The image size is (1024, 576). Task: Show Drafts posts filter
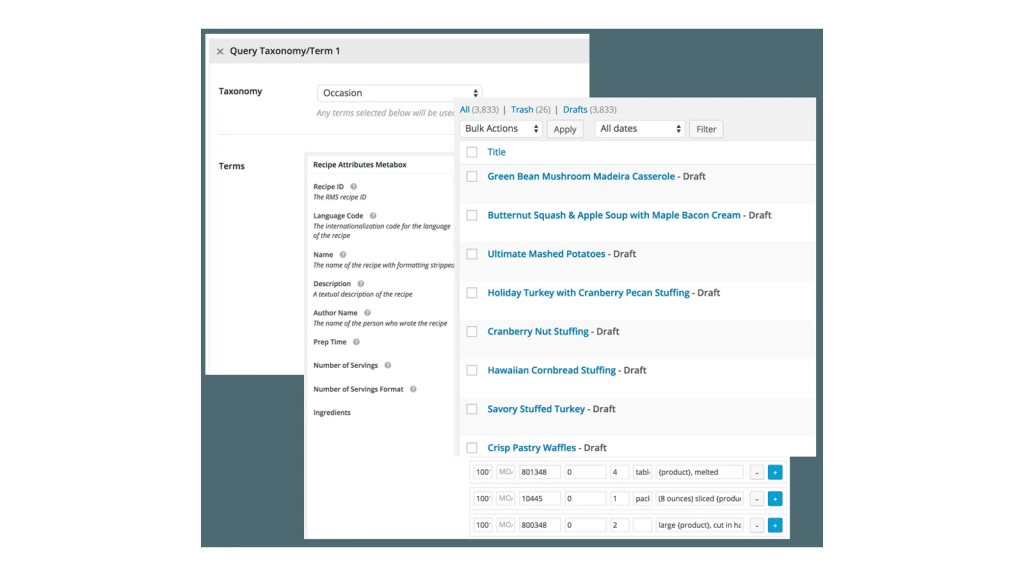575,110
